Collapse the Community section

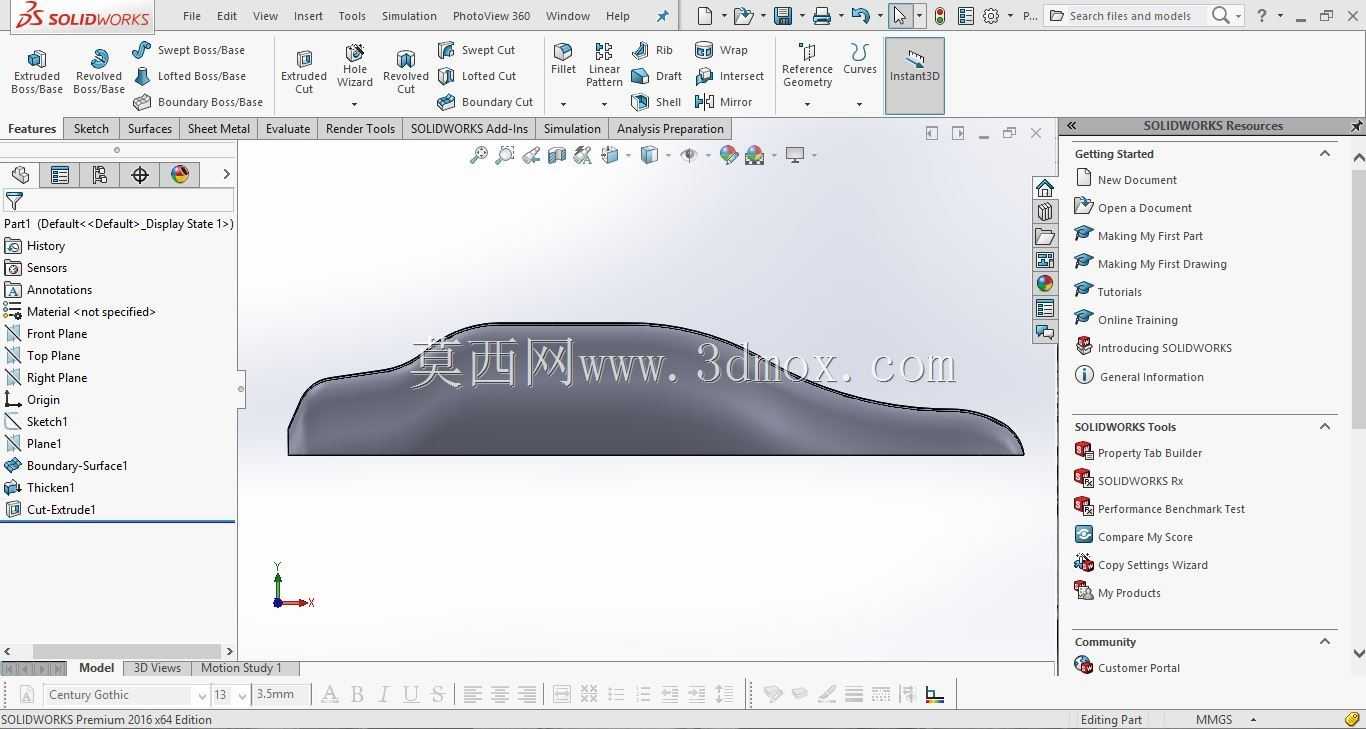[1325, 641]
